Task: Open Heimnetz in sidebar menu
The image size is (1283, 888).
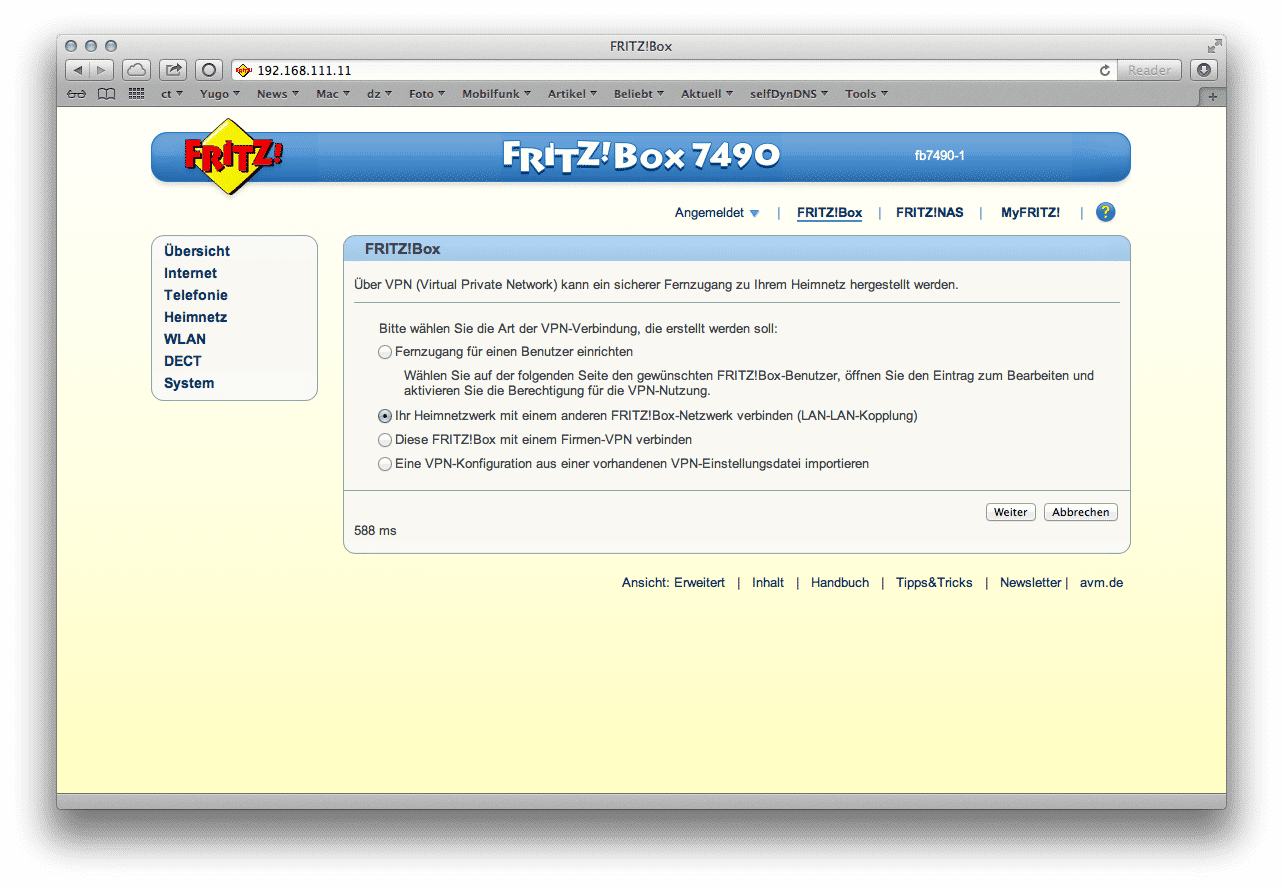Action: pyautogui.click(x=196, y=317)
